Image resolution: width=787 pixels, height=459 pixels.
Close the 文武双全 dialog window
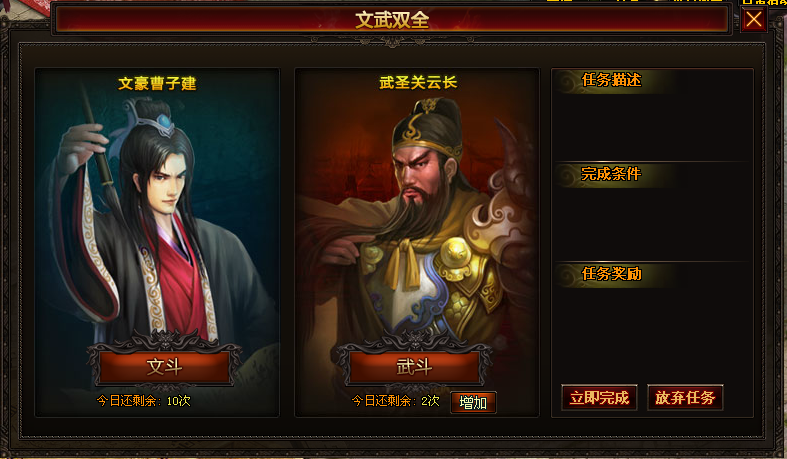tap(753, 20)
